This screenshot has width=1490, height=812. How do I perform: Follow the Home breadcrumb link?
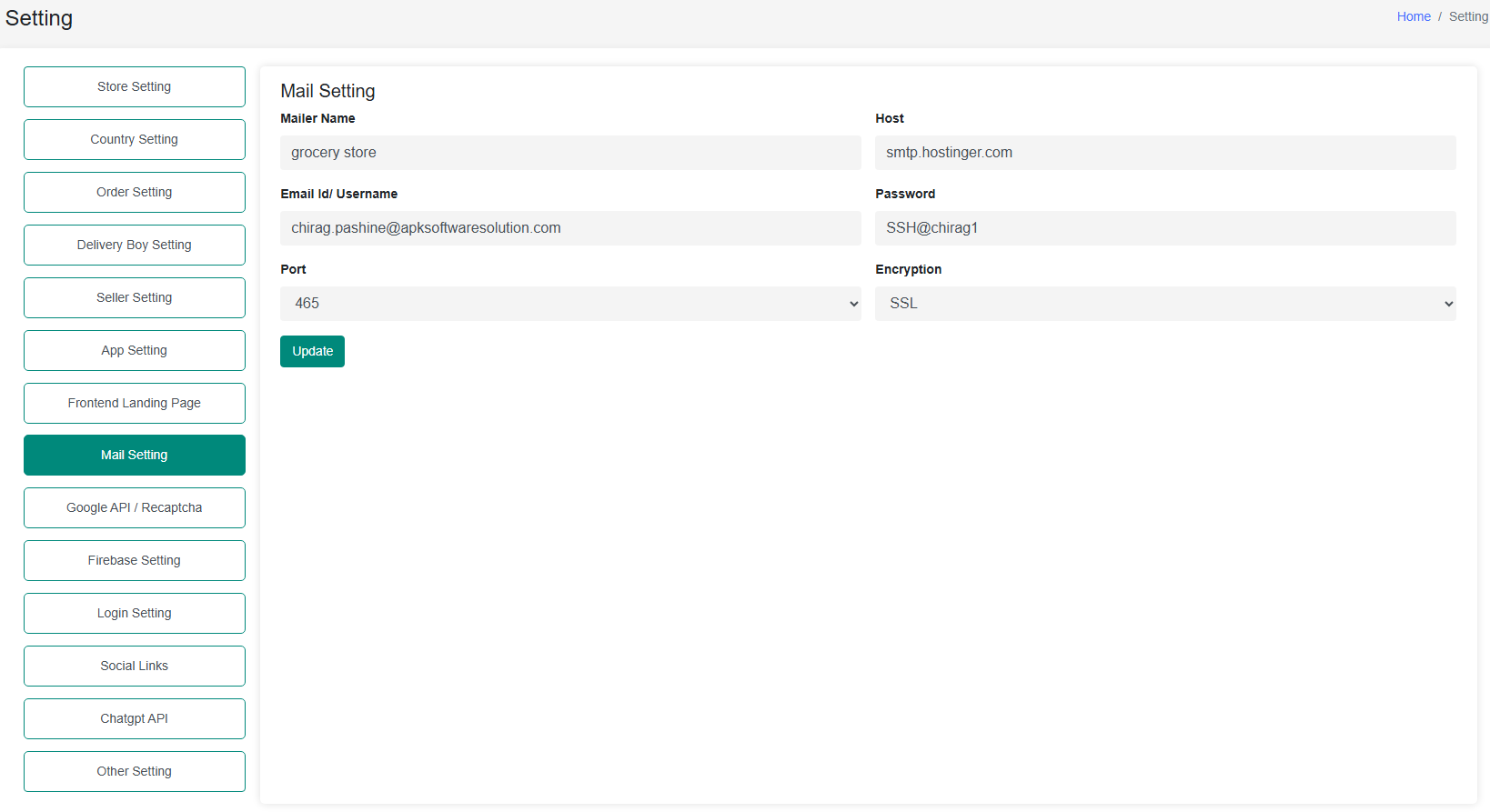pyautogui.click(x=1414, y=16)
